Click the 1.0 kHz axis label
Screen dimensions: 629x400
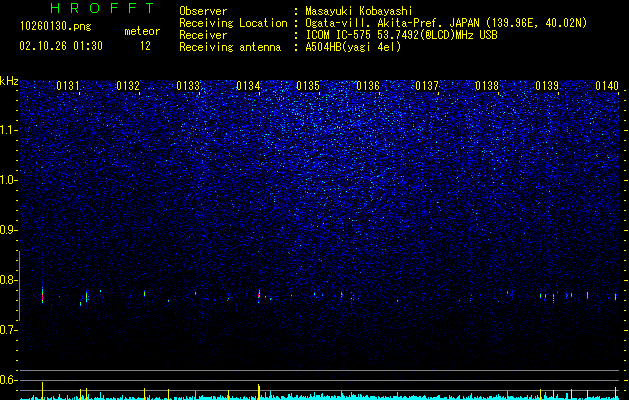pos(8,180)
